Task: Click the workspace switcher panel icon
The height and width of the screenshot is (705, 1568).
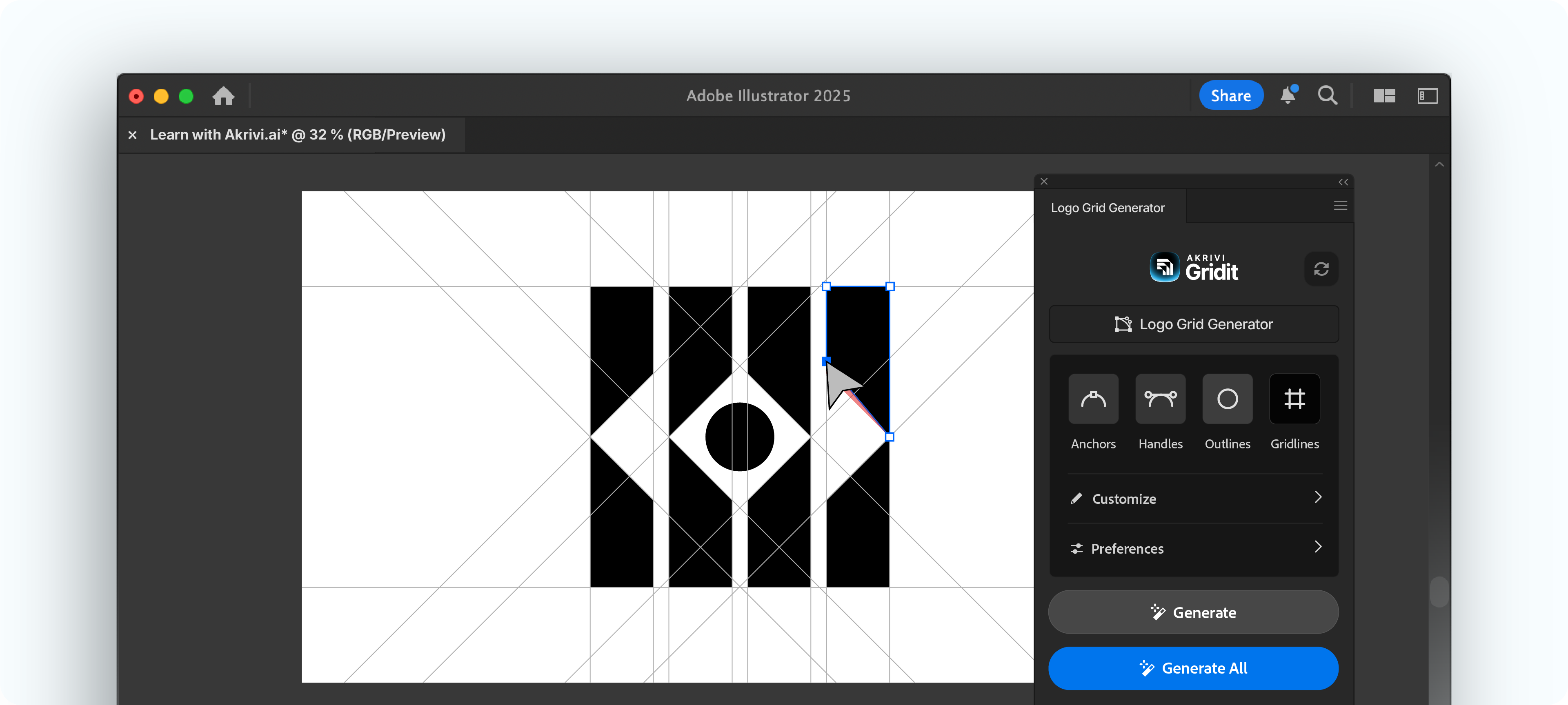Action: tap(1427, 95)
